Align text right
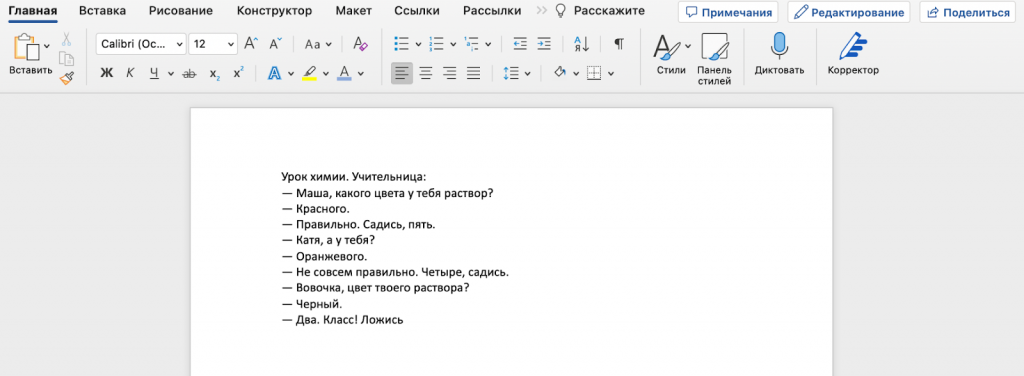This screenshot has width=1024, height=376. point(449,73)
